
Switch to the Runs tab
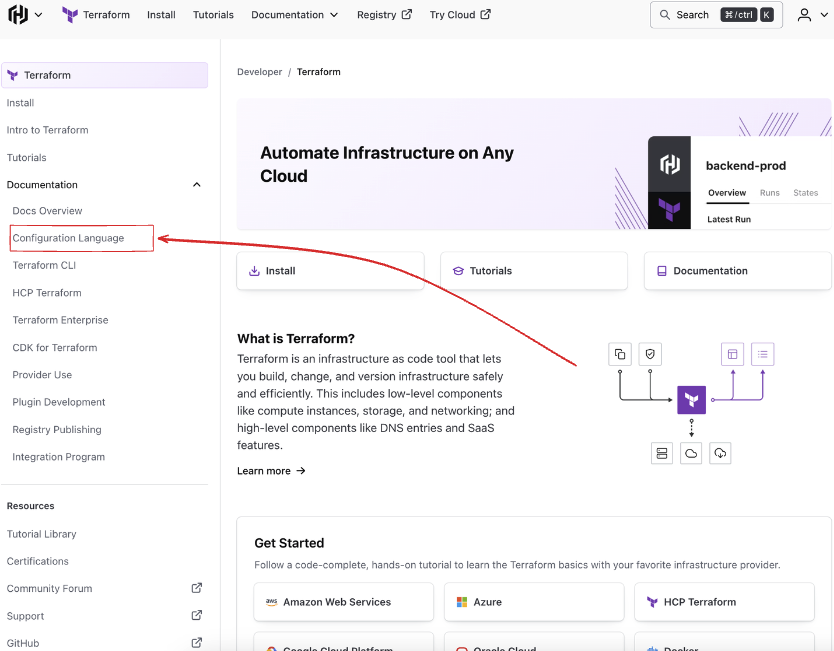click(x=769, y=193)
